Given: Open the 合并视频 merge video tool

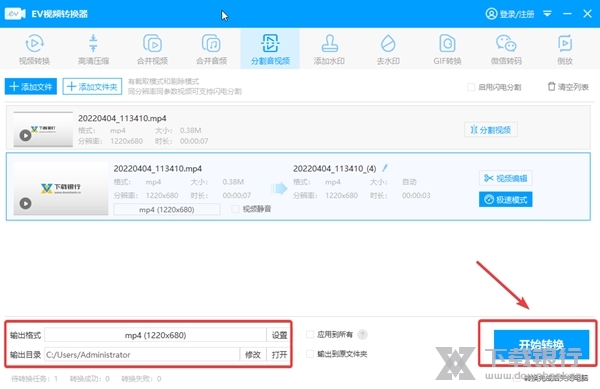Looking at the screenshot, I should coord(152,49).
